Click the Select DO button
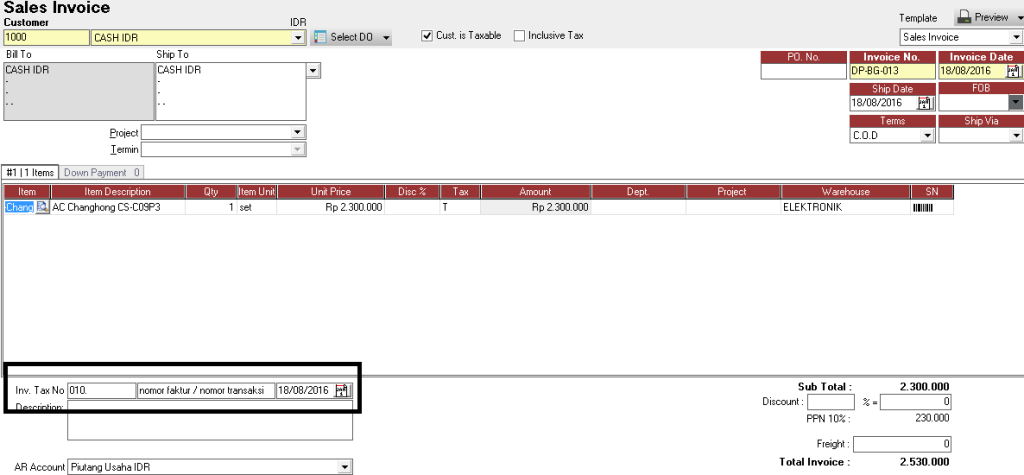Image resolution: width=1024 pixels, height=475 pixels. tap(351, 37)
